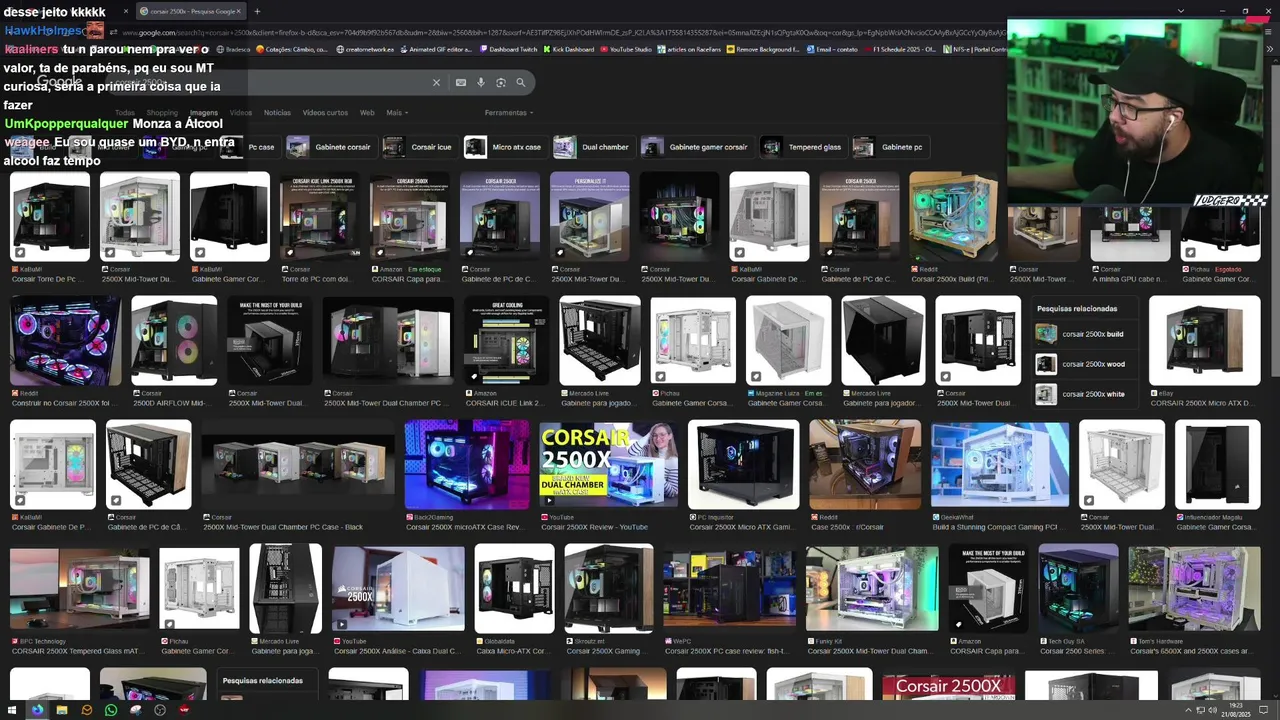Open the red Corsair 2500X banner thumbnail
The height and width of the screenshot is (720, 1280).
(x=948, y=687)
